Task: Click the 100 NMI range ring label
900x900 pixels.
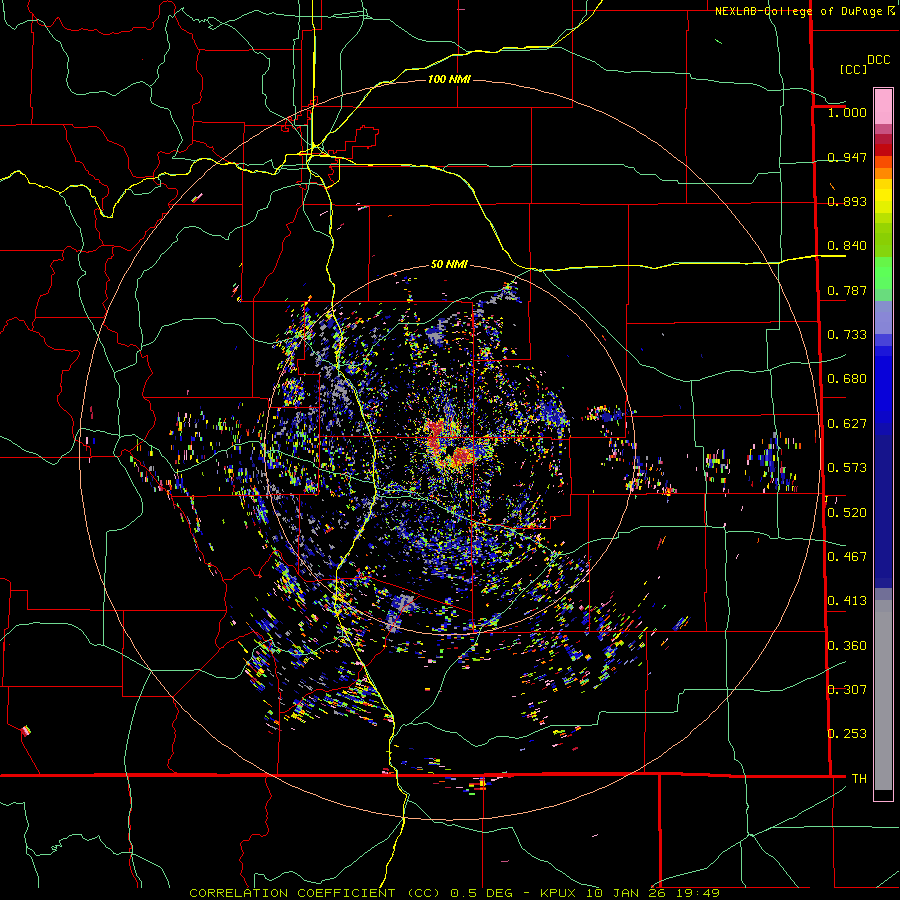Action: (449, 79)
